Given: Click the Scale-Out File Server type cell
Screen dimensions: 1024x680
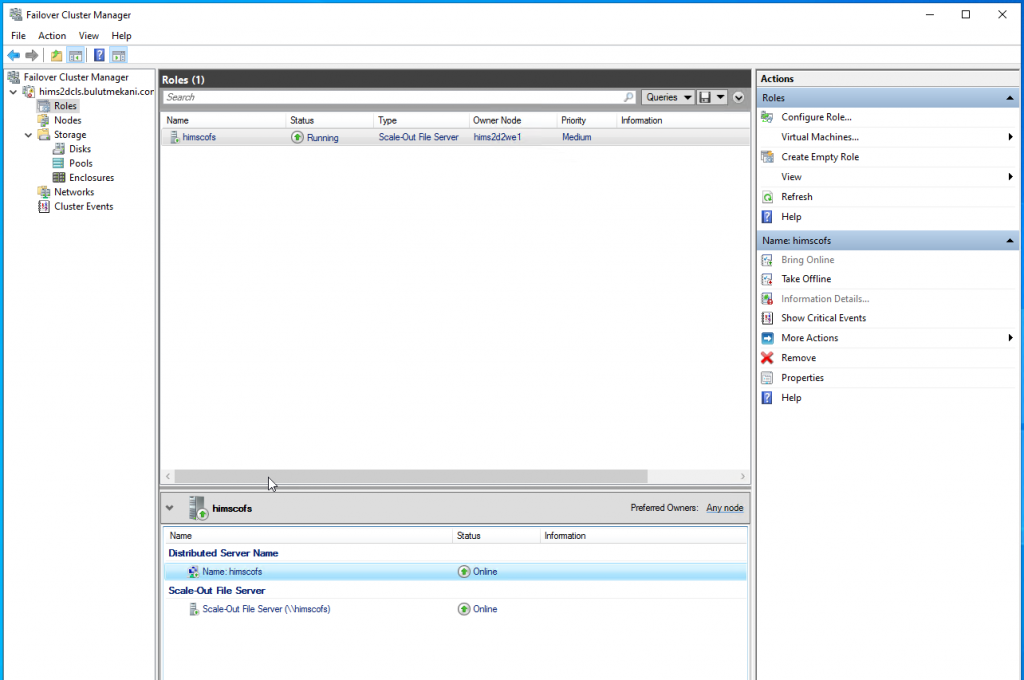Looking at the screenshot, I should click(x=419, y=137).
